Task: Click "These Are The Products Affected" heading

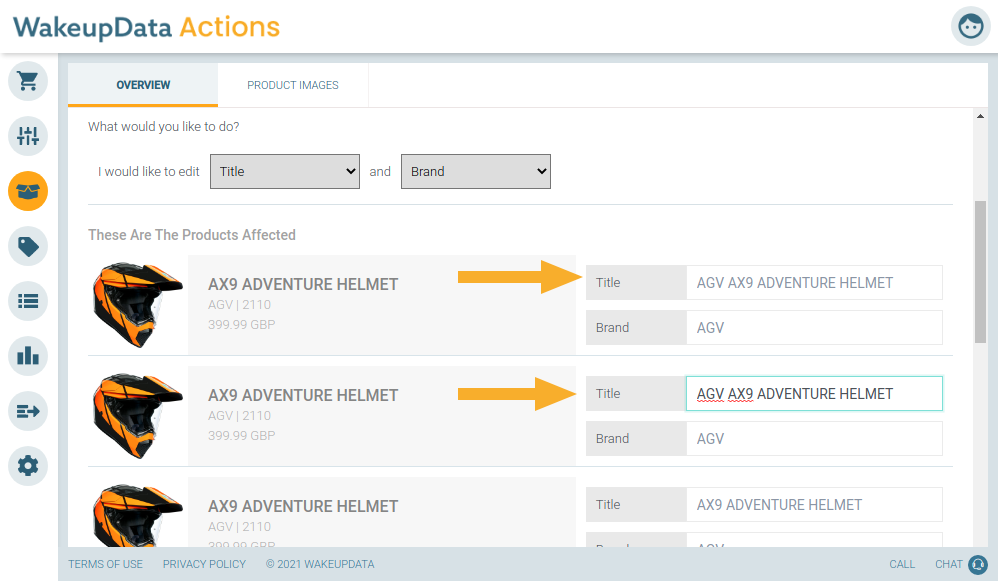Action: tap(192, 235)
